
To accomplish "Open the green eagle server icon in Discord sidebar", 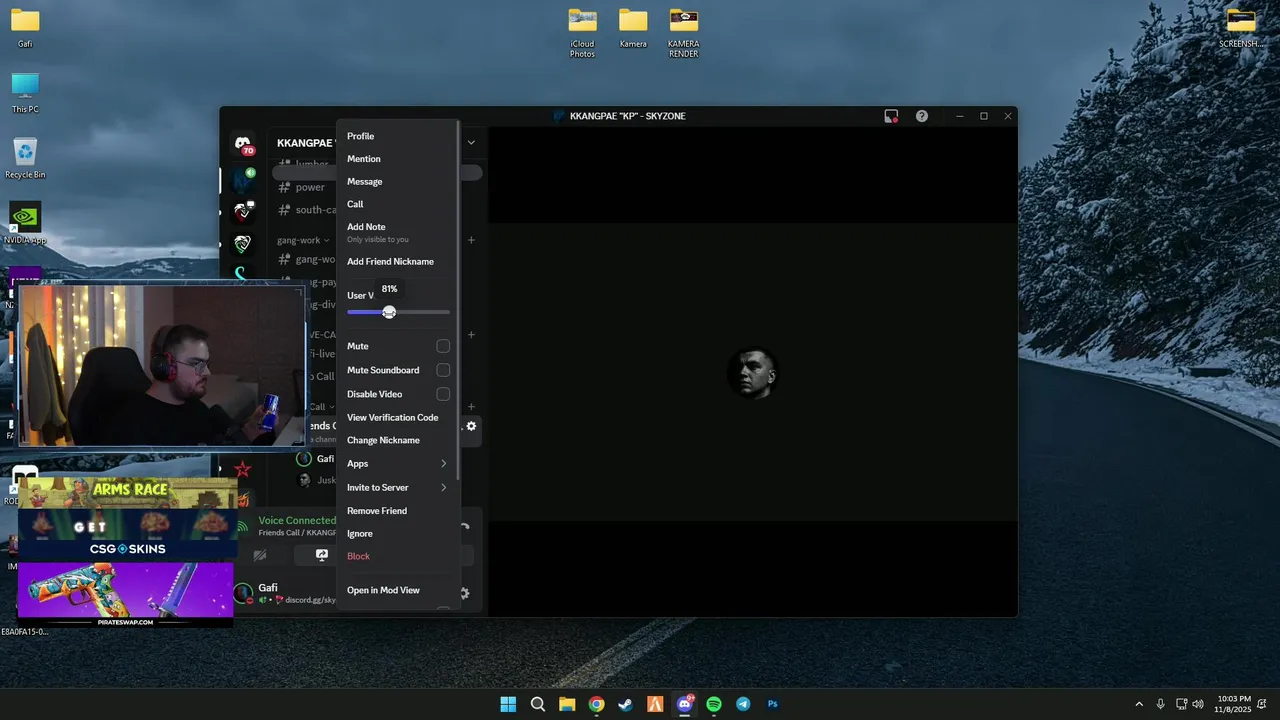I will pos(243,243).
